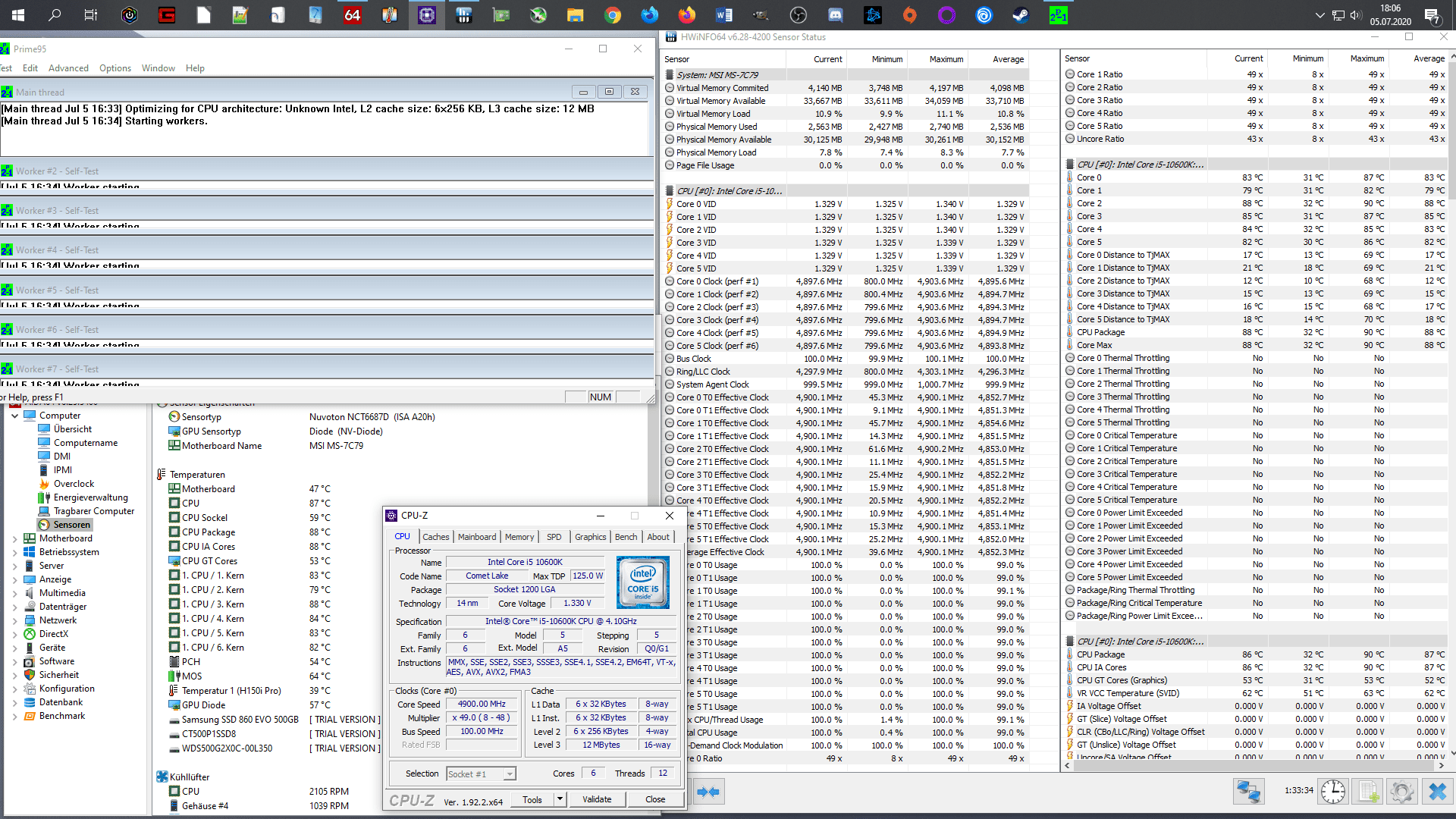Click HWiNFO collapse columns arrows icon

click(708, 792)
